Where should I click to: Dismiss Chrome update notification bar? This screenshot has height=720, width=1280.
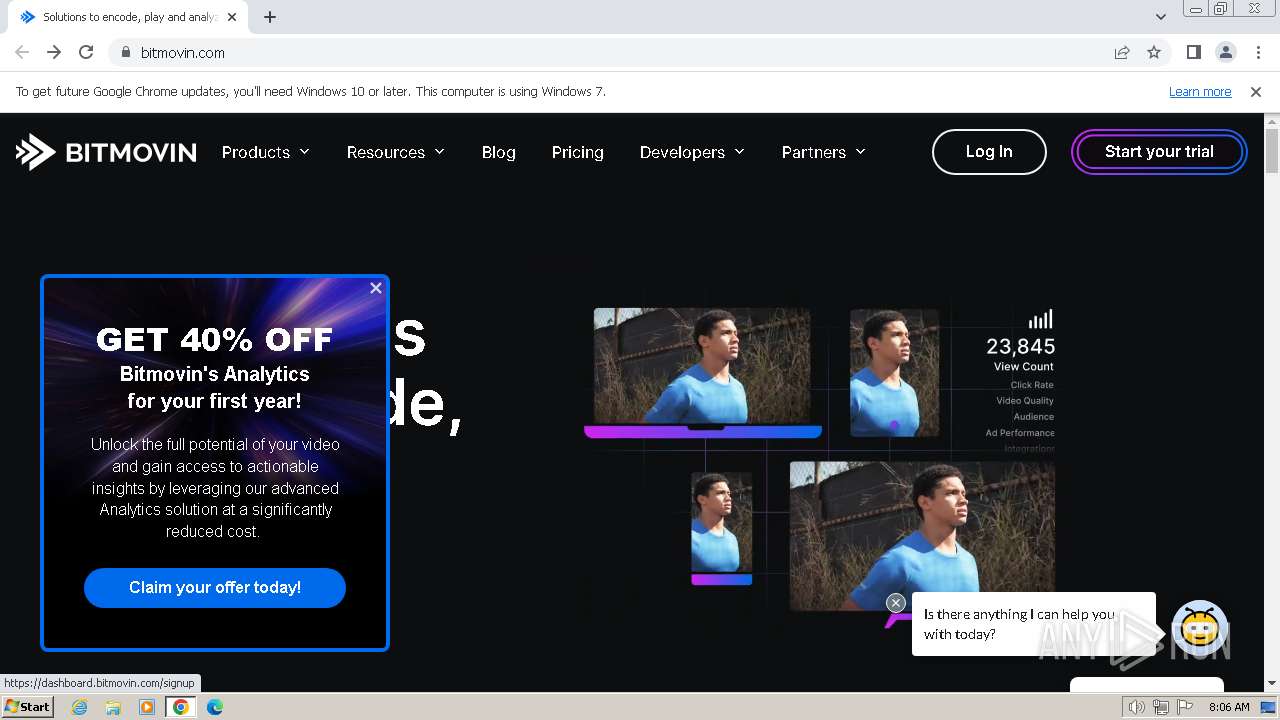tap(1256, 91)
